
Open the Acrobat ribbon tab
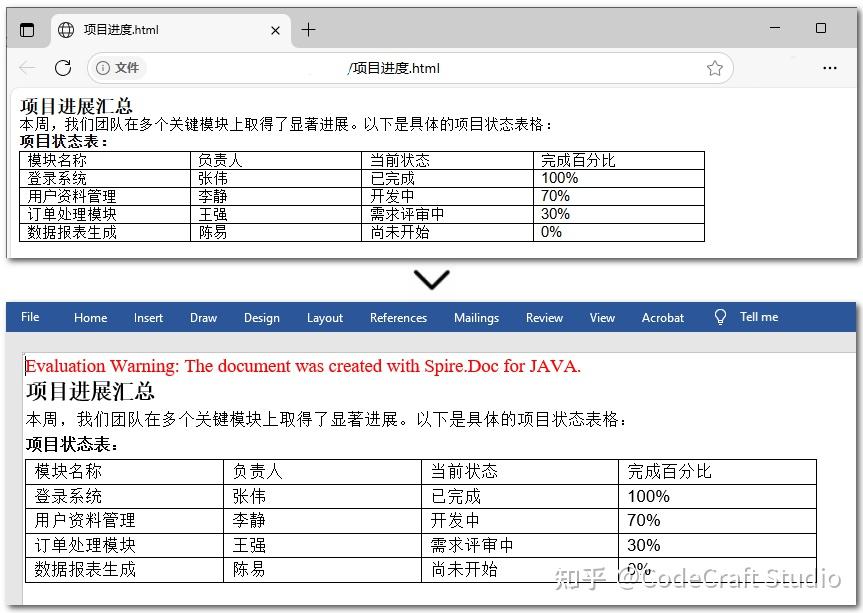click(662, 317)
